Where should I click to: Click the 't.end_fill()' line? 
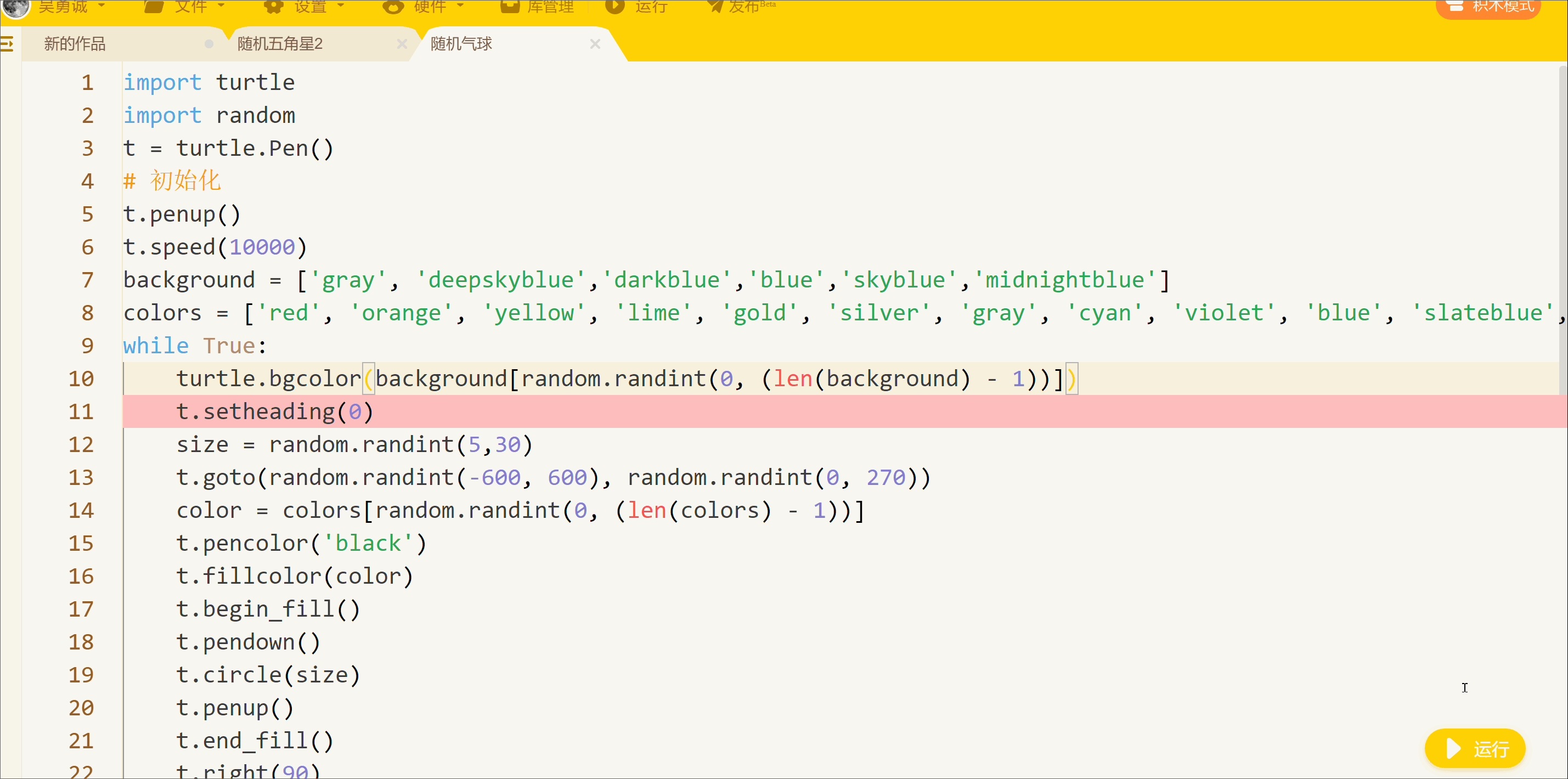(x=255, y=741)
